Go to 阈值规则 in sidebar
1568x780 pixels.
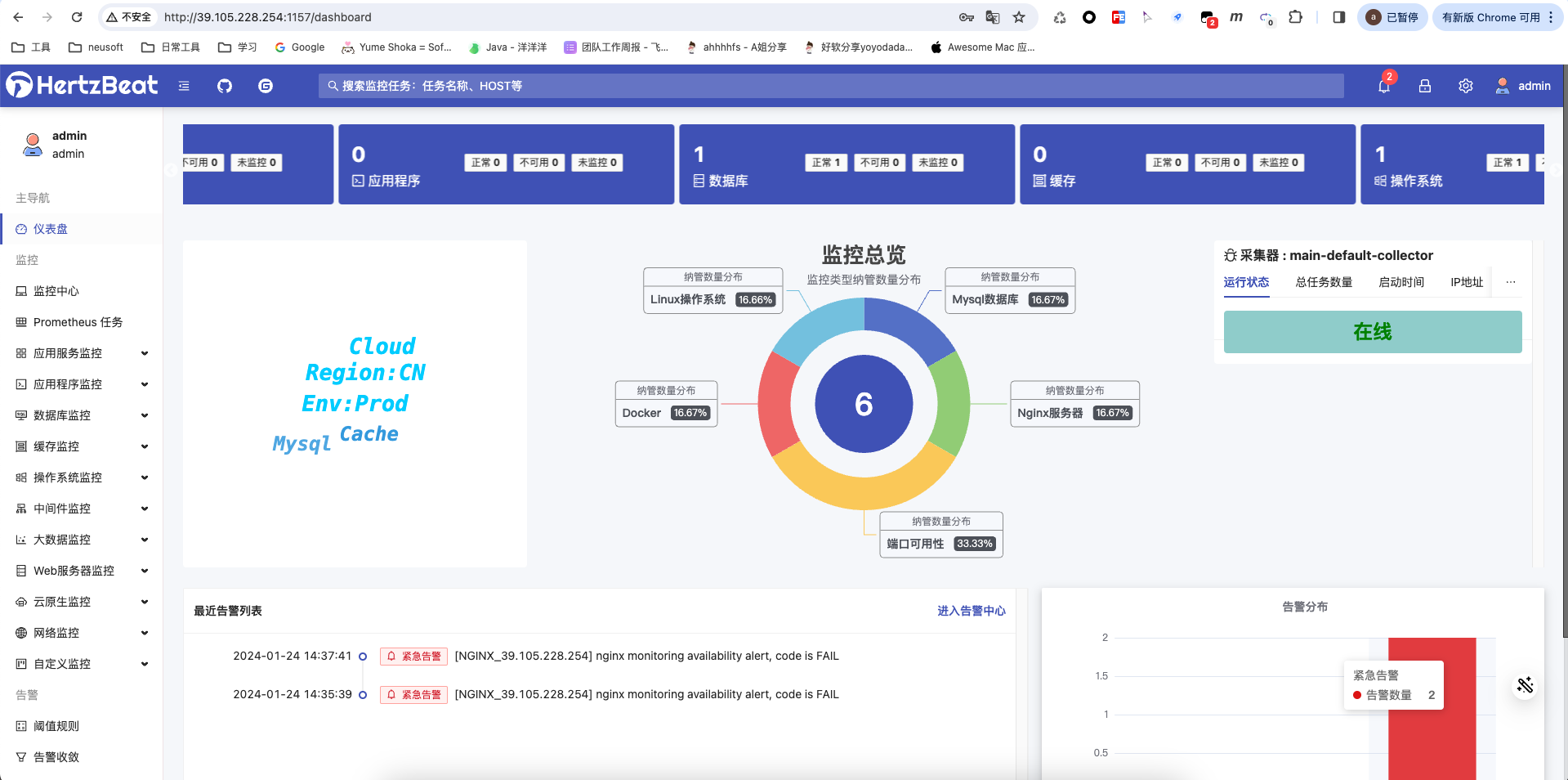[x=56, y=726]
